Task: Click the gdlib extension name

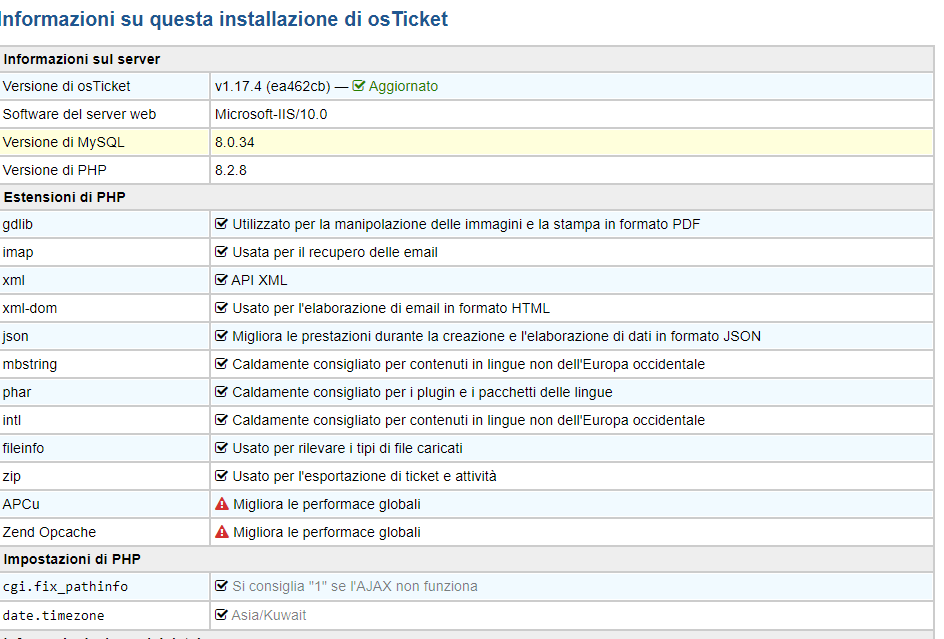Action: pos(17,224)
